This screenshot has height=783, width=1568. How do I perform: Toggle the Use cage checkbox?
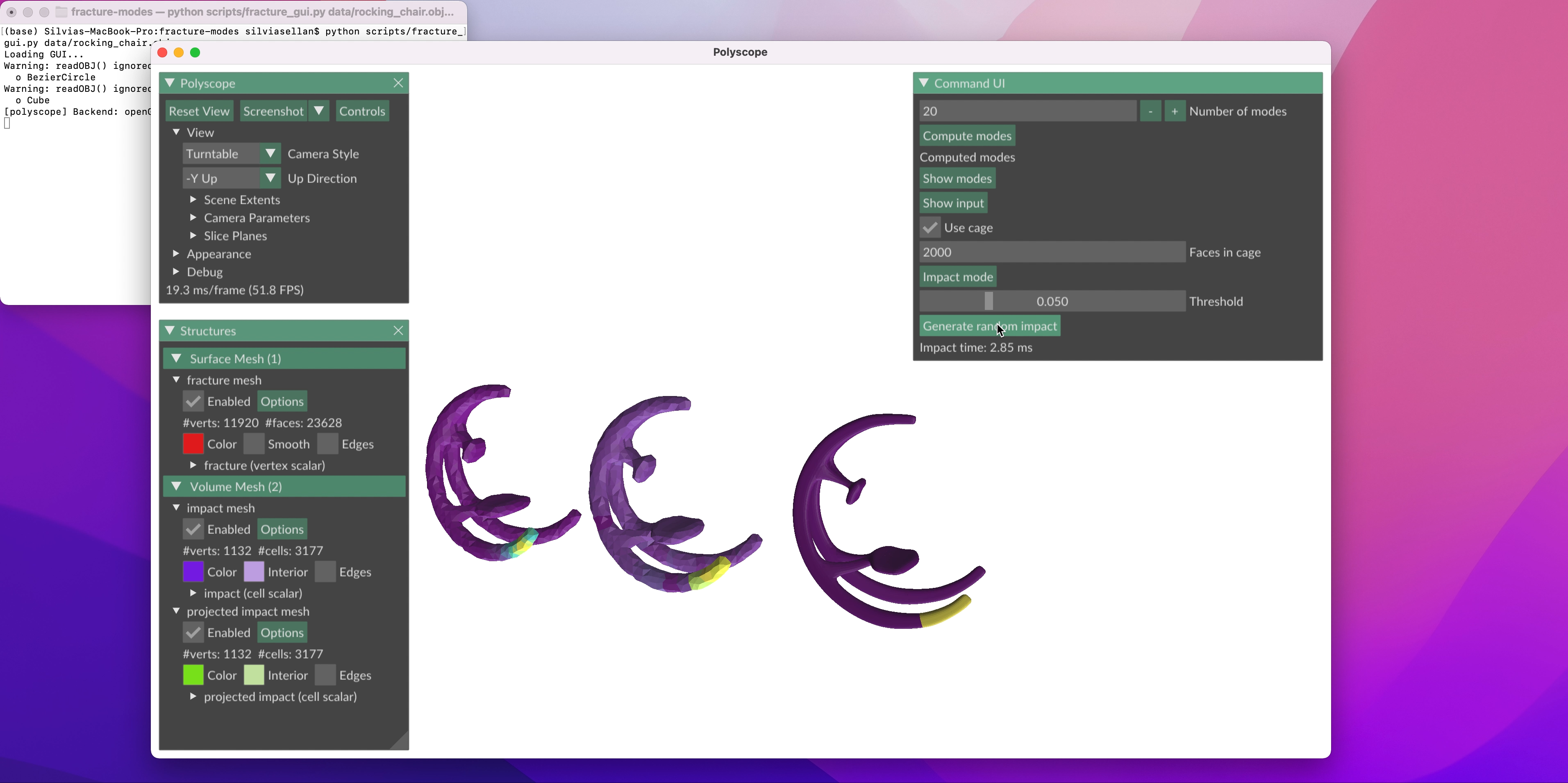pos(929,228)
